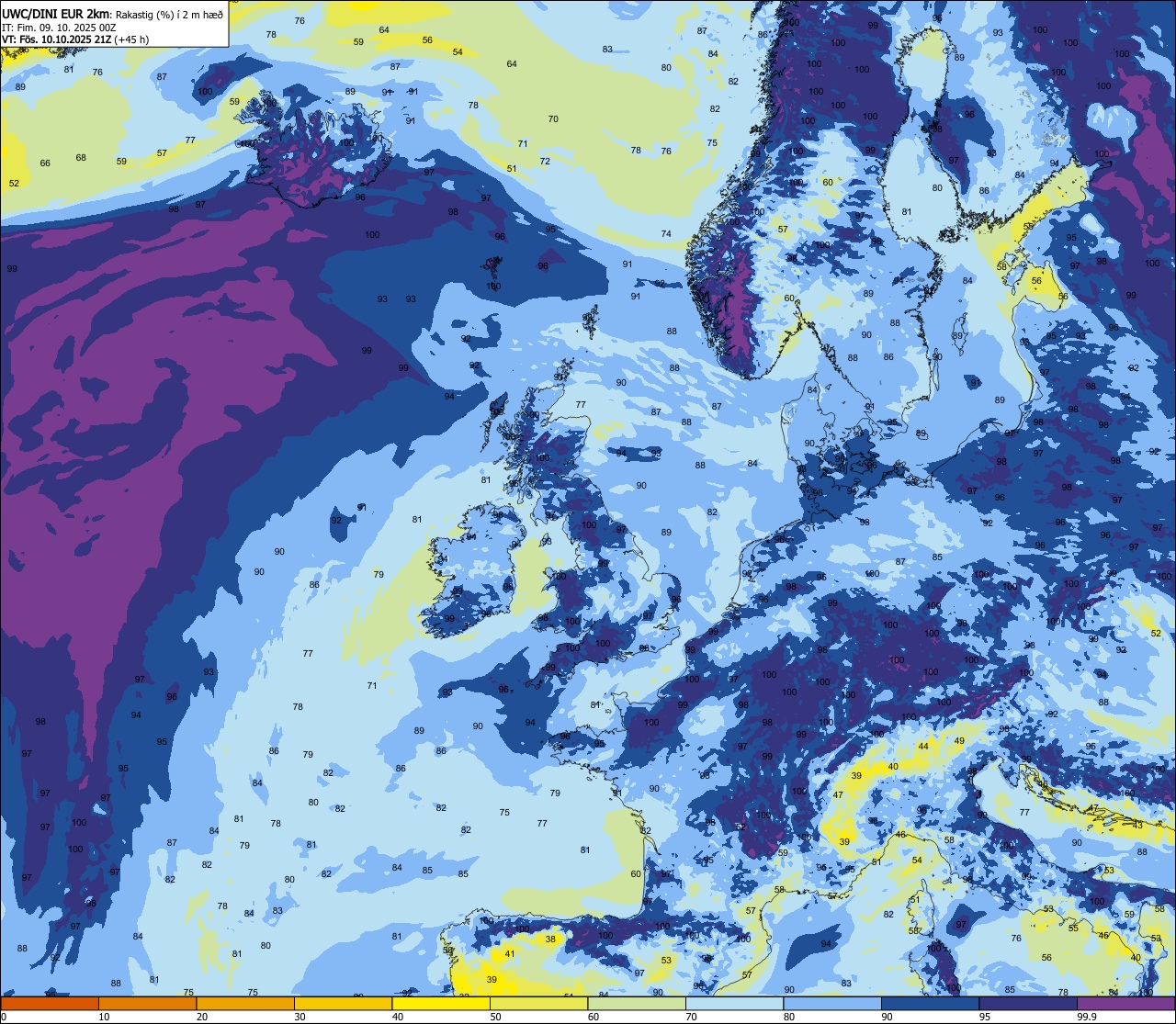
Task: Click the '70' value in the Norwegian Sea
Action: 553,119
